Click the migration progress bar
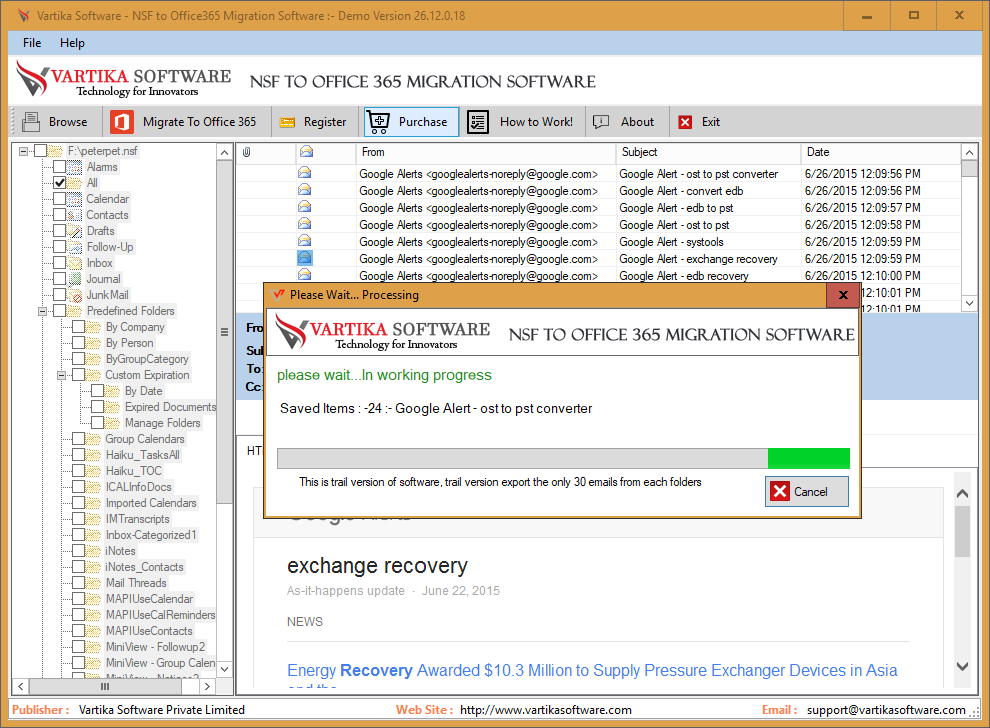 tap(563, 458)
